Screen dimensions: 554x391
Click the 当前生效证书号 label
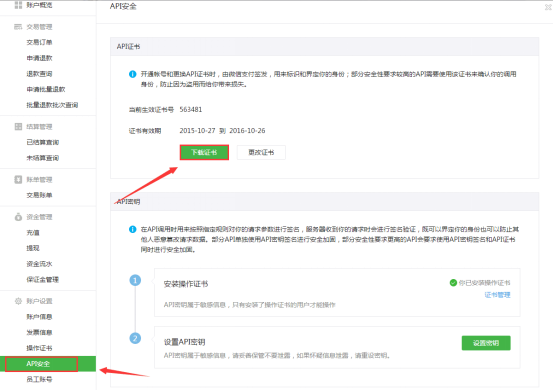(x=151, y=110)
